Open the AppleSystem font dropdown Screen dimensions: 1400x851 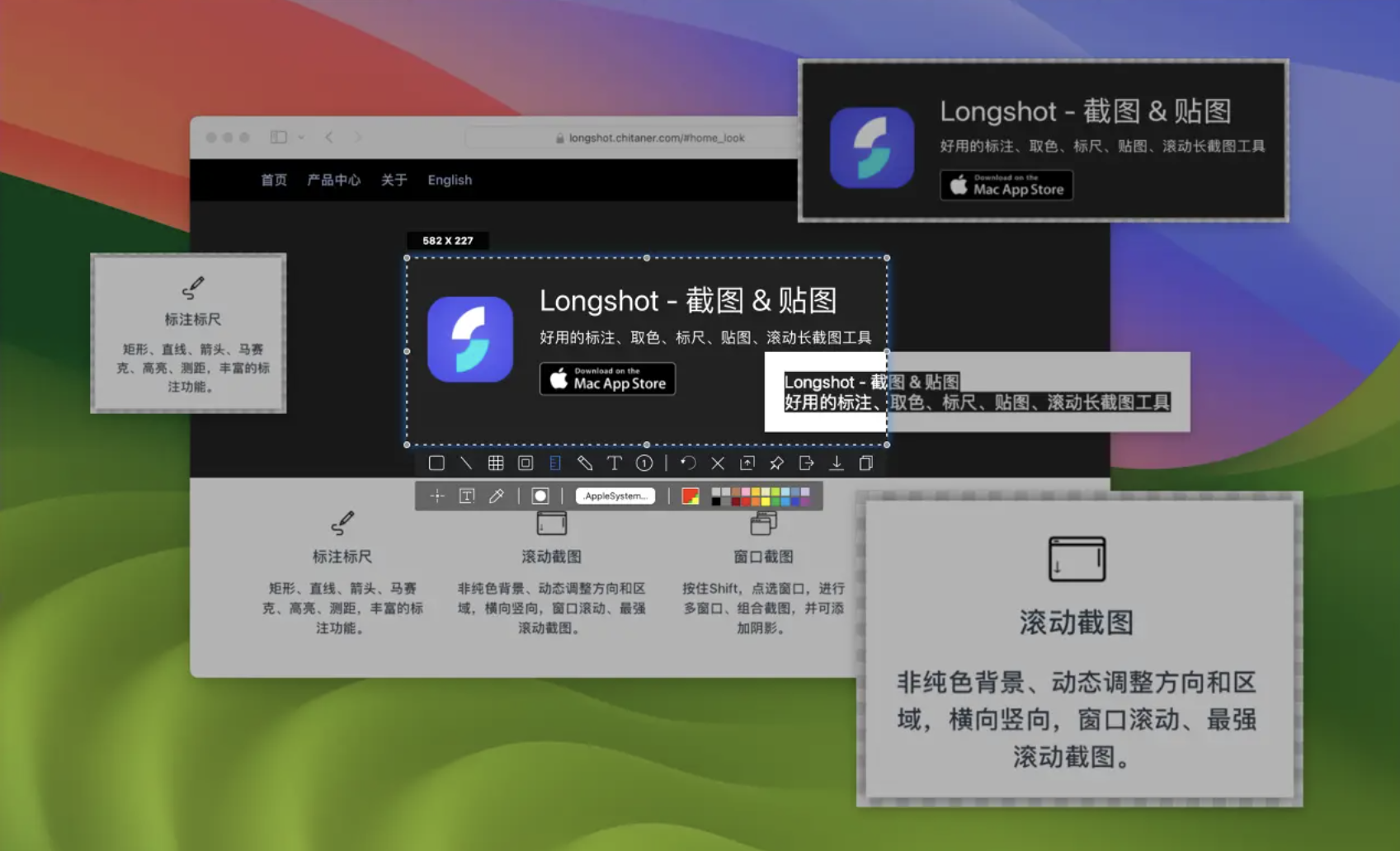coord(615,496)
